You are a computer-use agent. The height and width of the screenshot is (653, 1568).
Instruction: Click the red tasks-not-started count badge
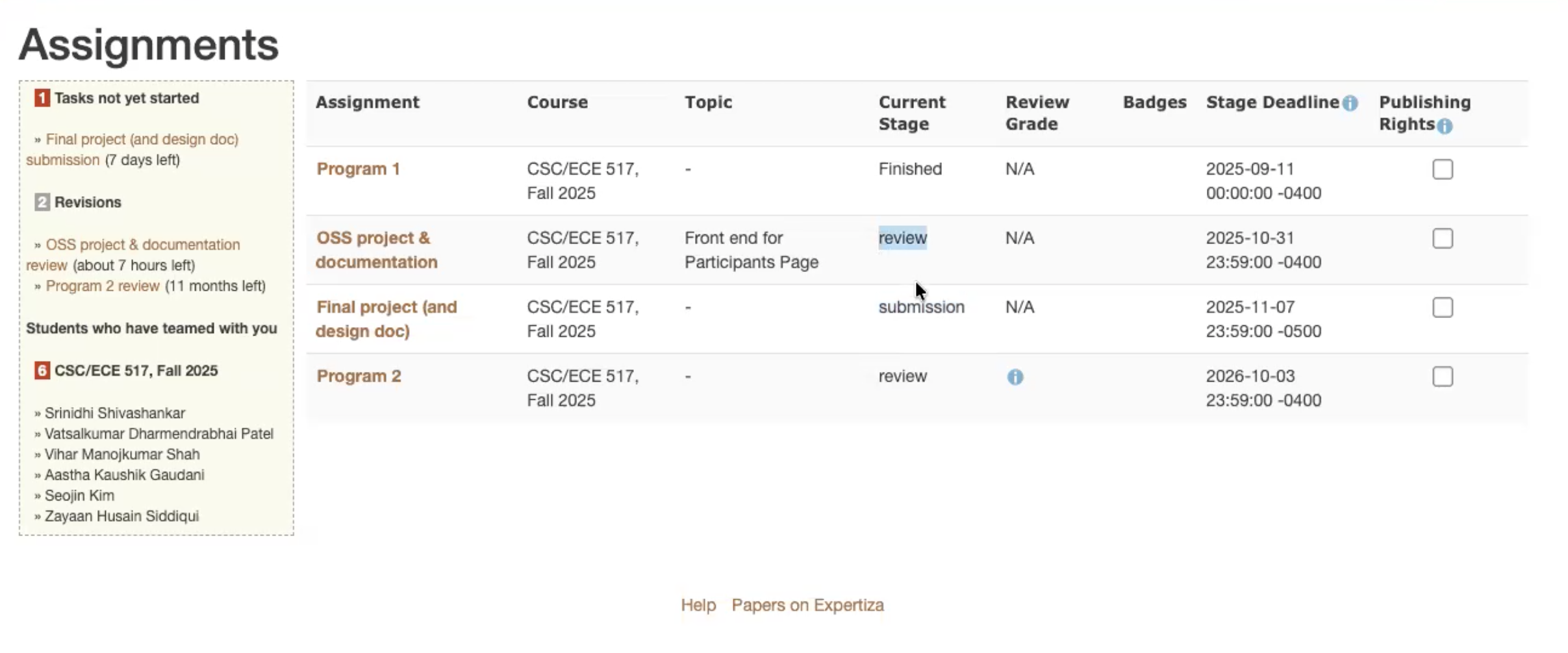(x=42, y=98)
